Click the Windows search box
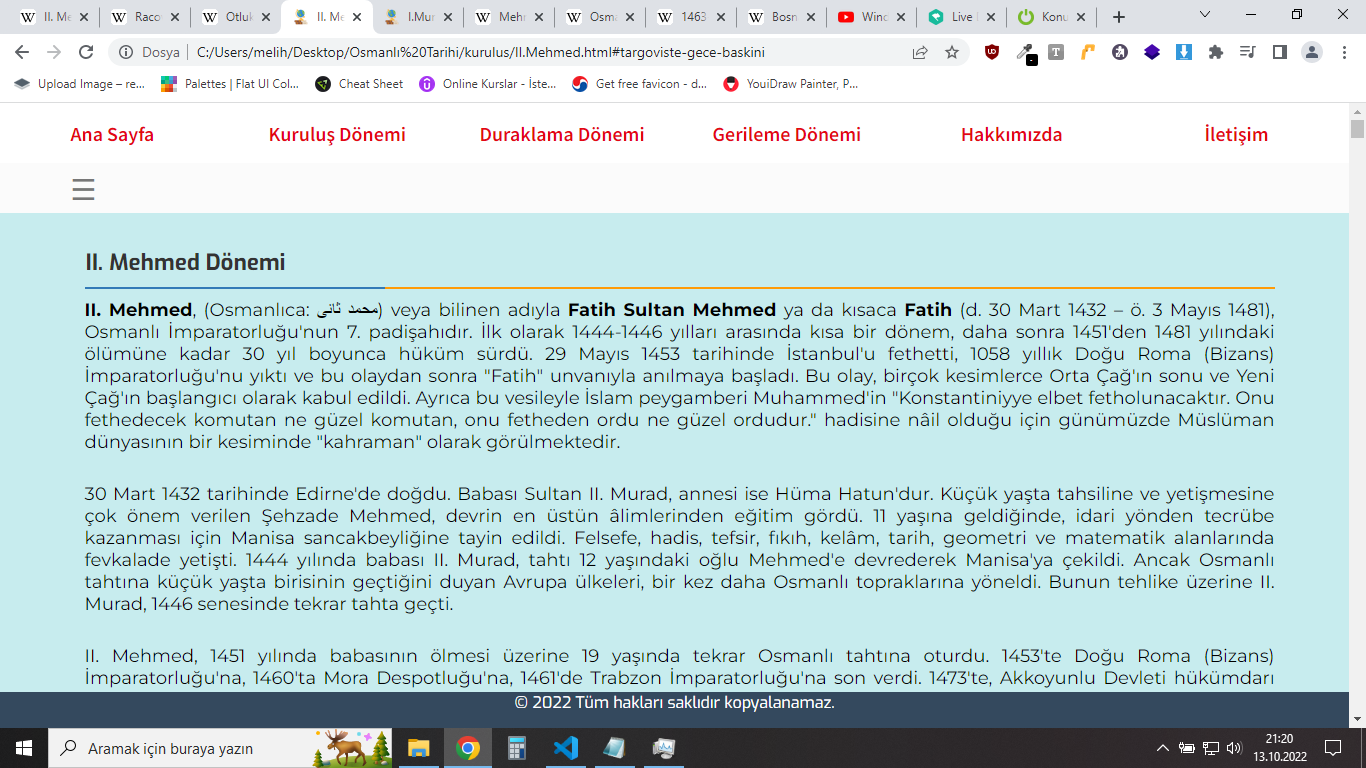This screenshot has height=768, width=1366. coord(220,747)
